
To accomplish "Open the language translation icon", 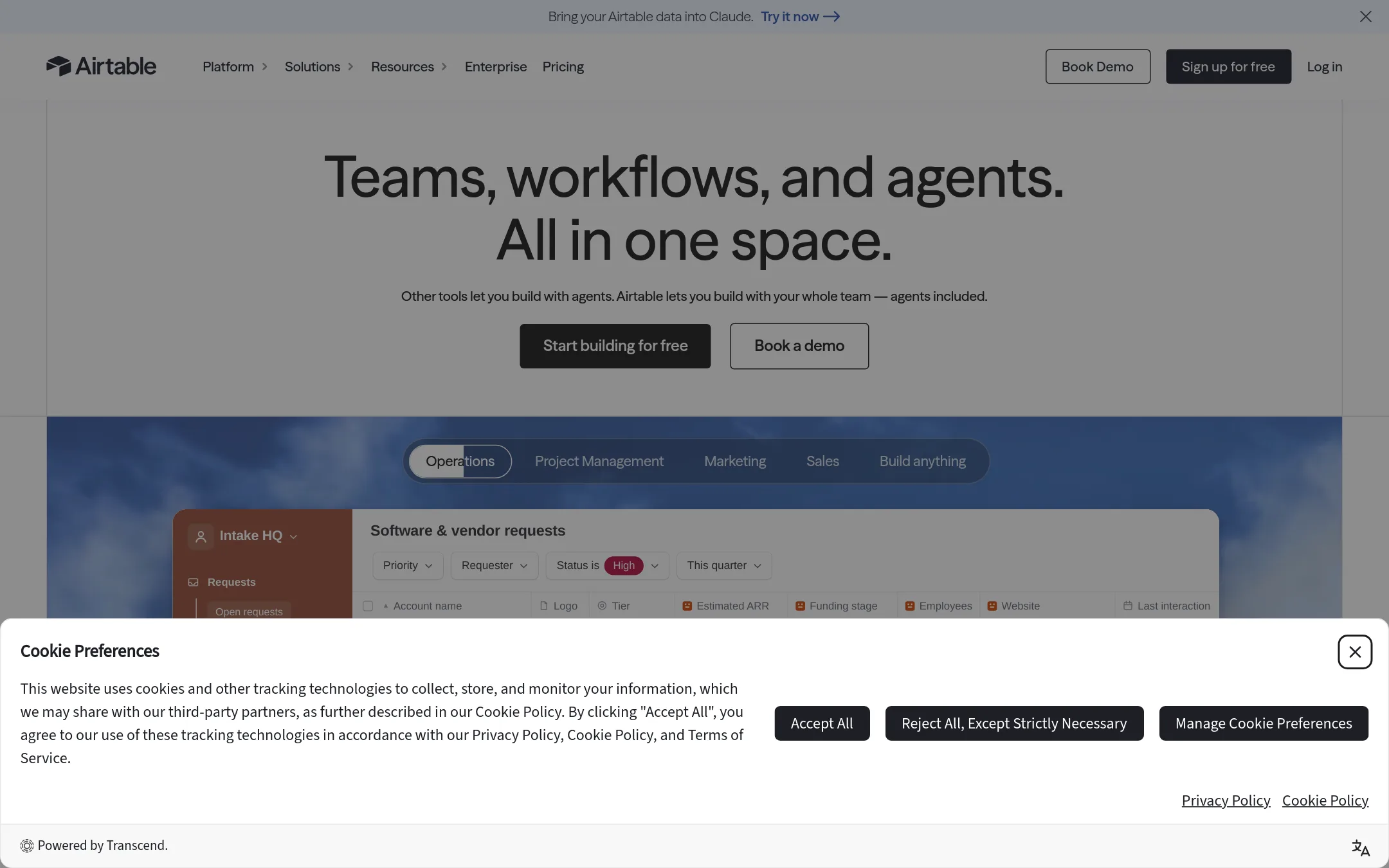I will pyautogui.click(x=1360, y=847).
